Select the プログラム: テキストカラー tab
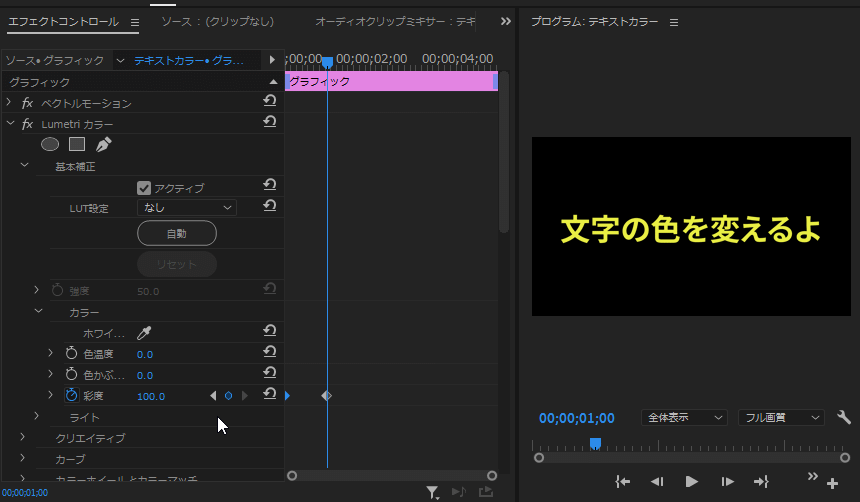The width and height of the screenshot is (860, 502). [x=595, y=21]
